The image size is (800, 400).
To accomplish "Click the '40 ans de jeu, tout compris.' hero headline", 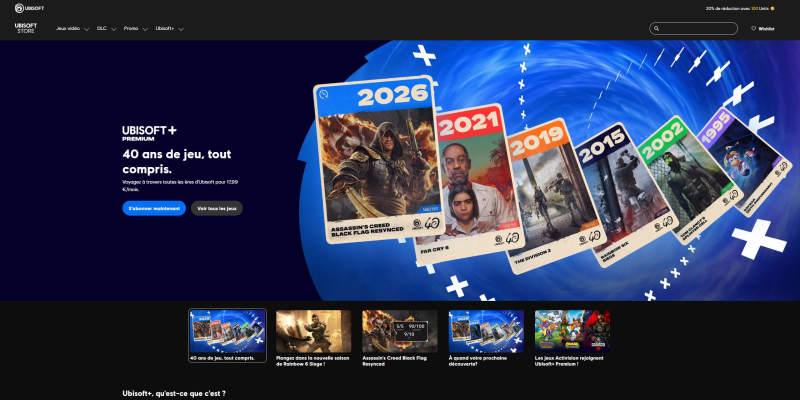I will (177, 161).
